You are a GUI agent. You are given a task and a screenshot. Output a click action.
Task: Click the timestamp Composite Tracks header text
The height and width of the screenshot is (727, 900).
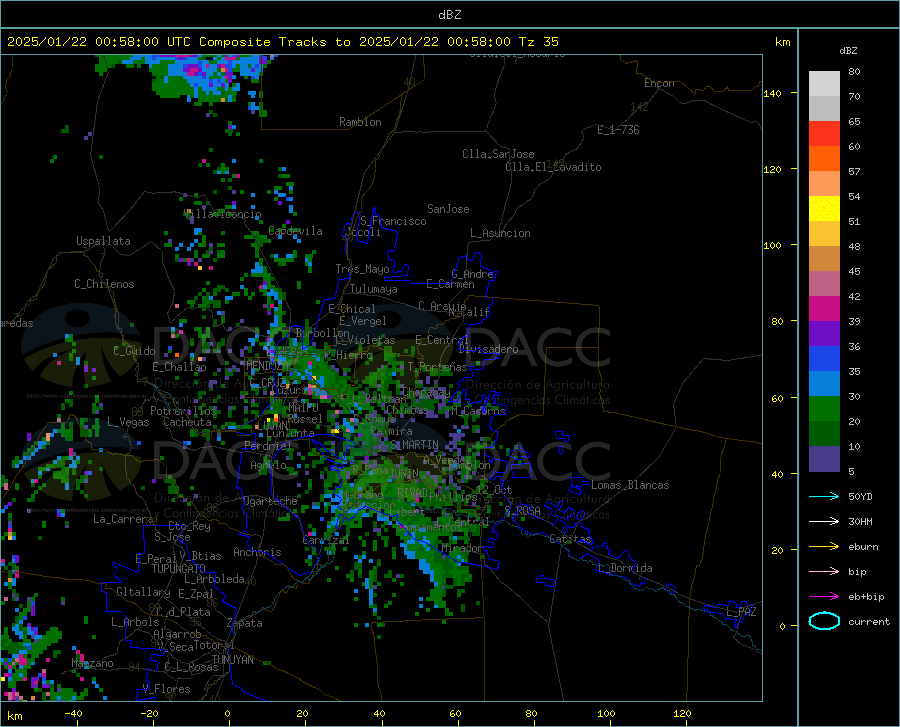click(282, 42)
